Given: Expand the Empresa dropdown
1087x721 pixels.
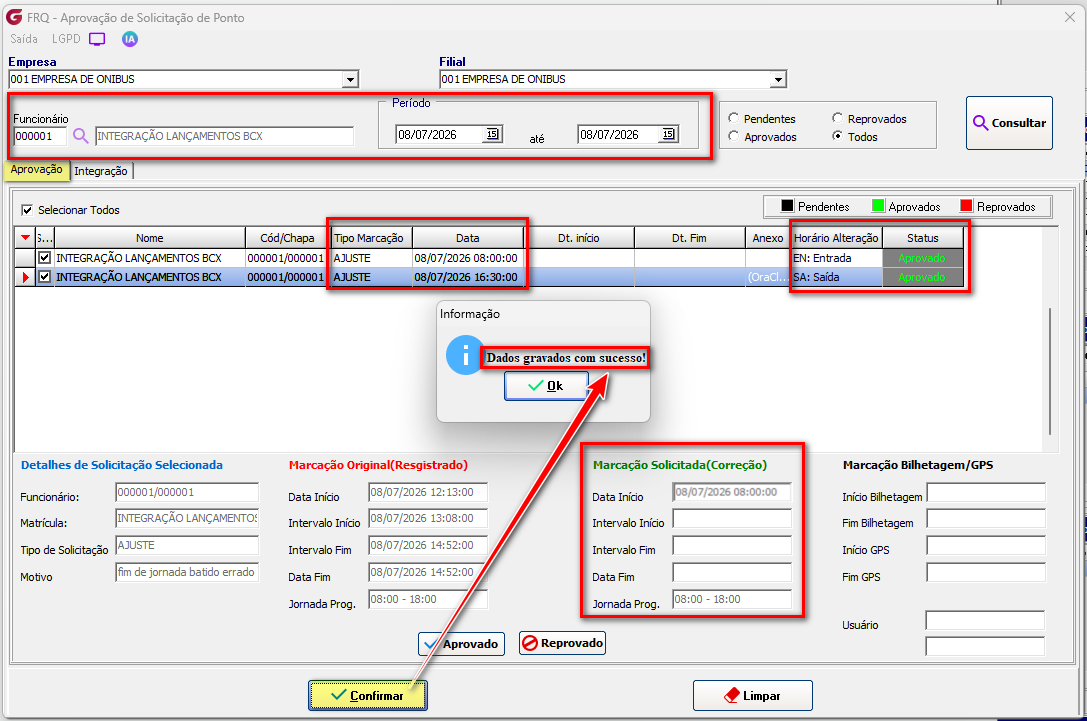Looking at the screenshot, I should [x=350, y=80].
